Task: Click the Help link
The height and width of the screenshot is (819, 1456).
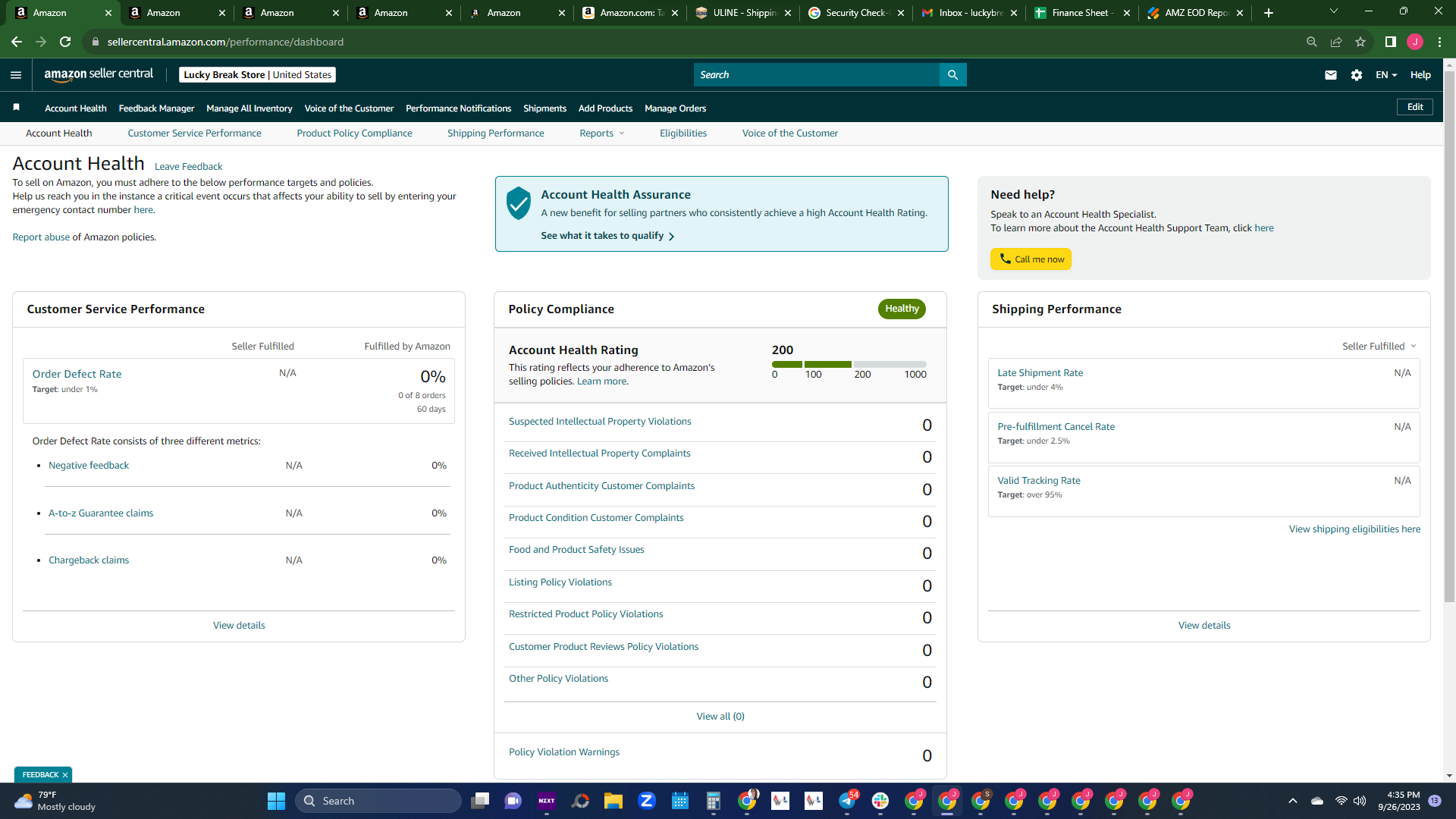Action: [x=1420, y=74]
